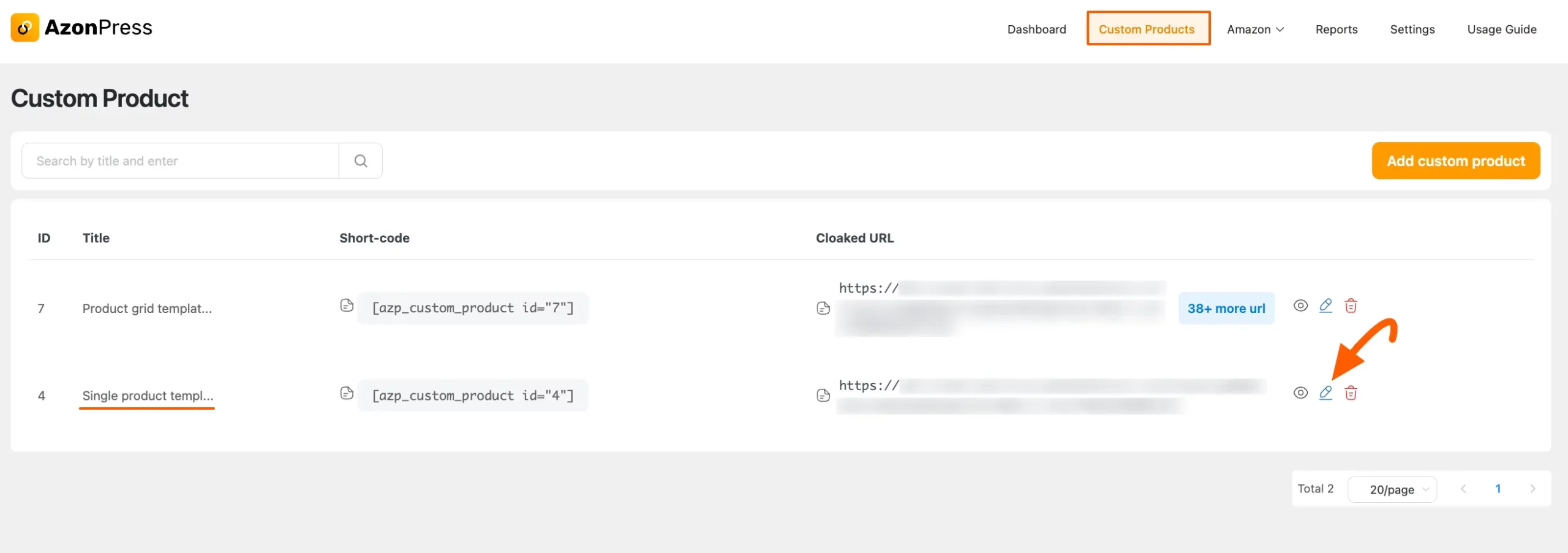The height and width of the screenshot is (553, 1568).
Task: Show the 38+ more url list
Action: coord(1226,308)
